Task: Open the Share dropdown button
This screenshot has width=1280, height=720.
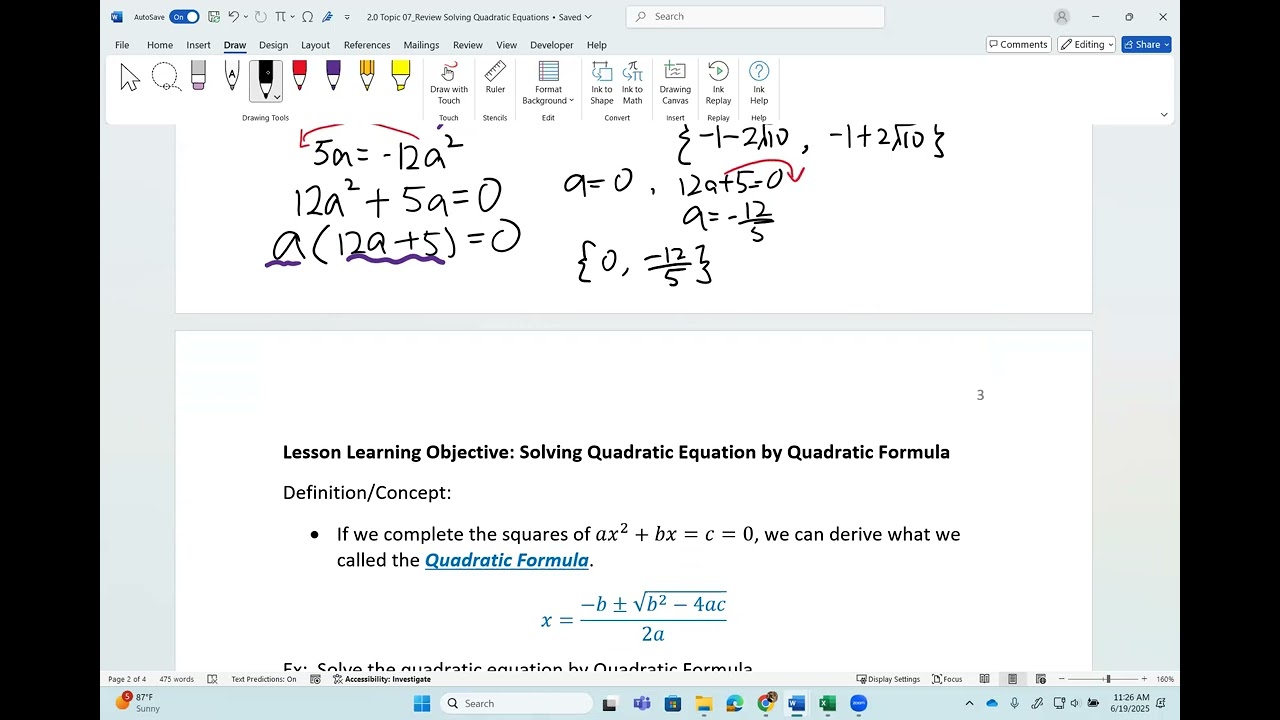Action: coord(1146,44)
